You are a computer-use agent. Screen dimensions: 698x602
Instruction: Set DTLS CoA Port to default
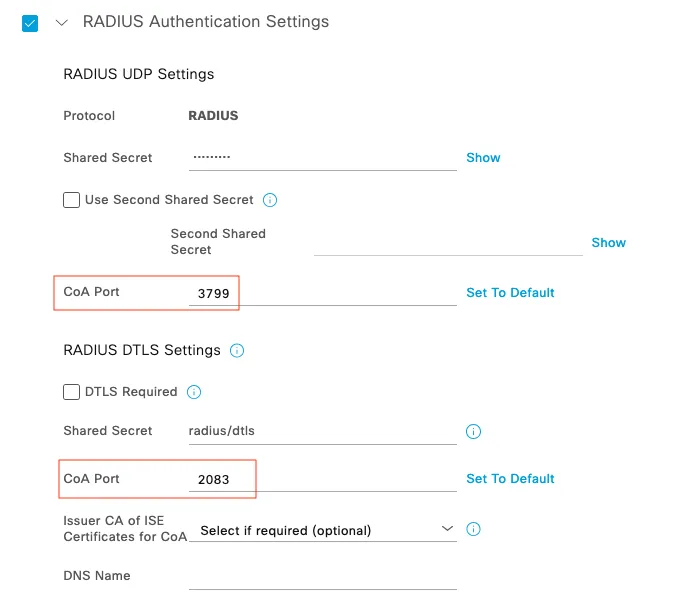510,479
